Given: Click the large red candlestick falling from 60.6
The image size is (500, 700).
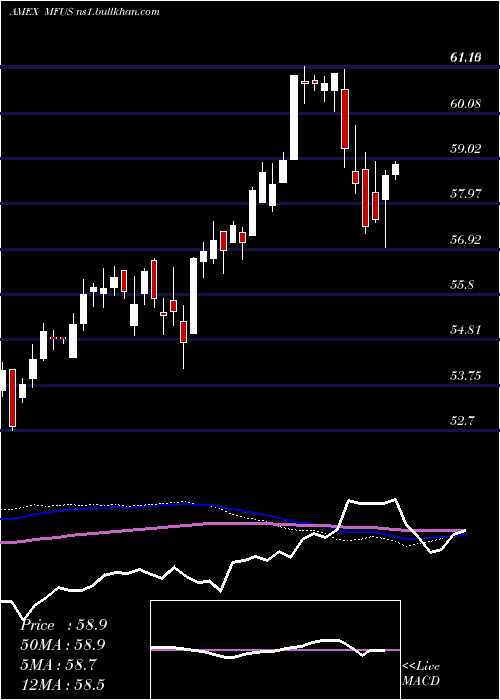Looking at the screenshot, I should click(345, 119).
